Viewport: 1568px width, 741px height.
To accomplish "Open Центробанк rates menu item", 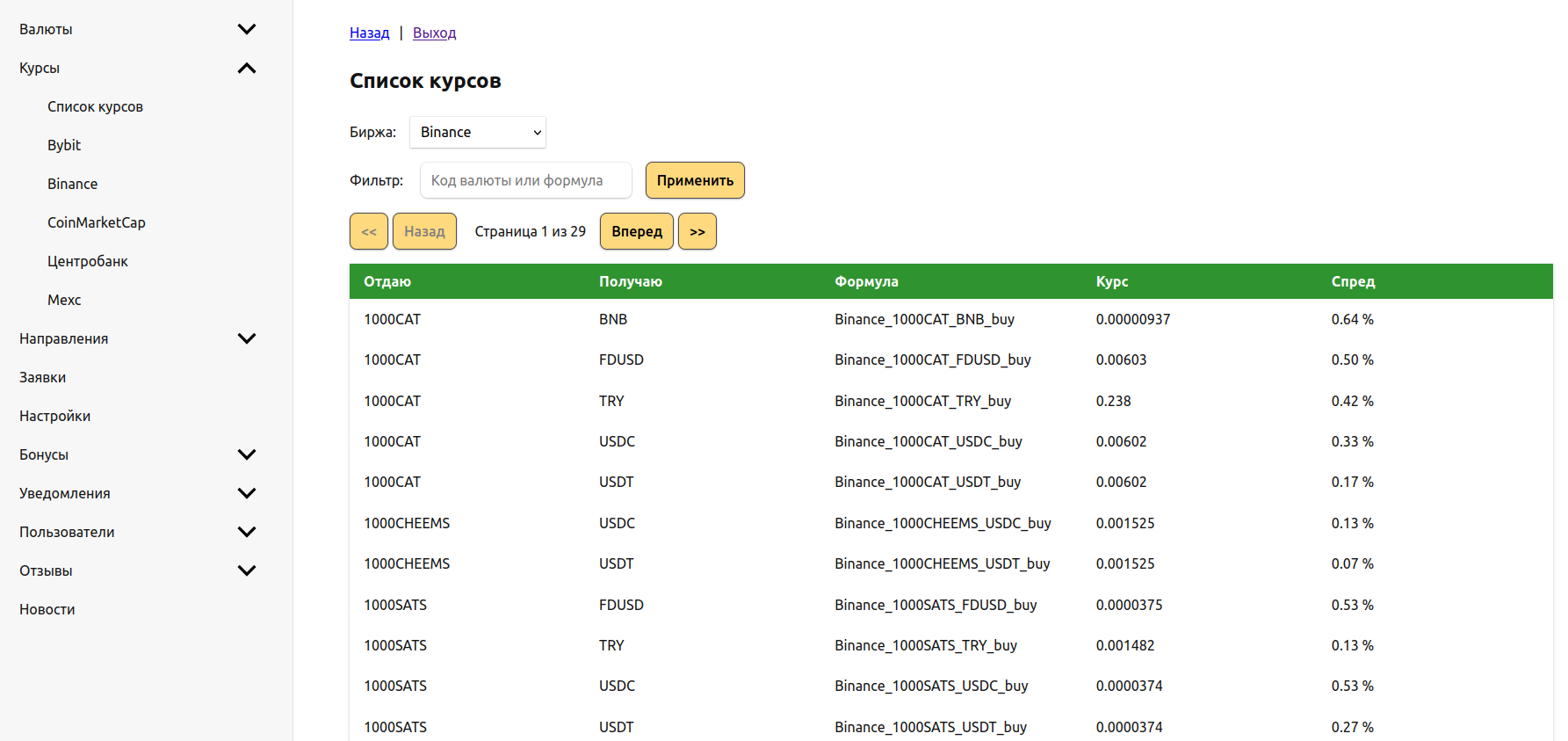I will (88, 261).
